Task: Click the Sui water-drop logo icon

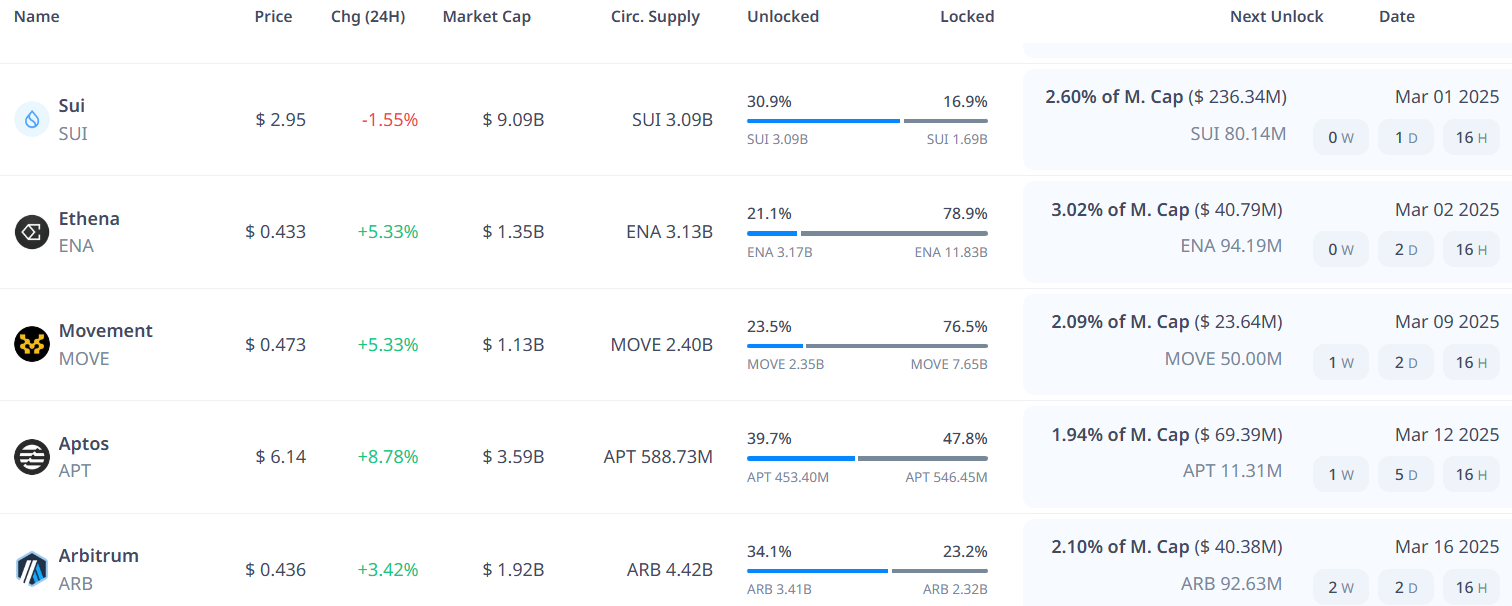Action: coord(32,119)
